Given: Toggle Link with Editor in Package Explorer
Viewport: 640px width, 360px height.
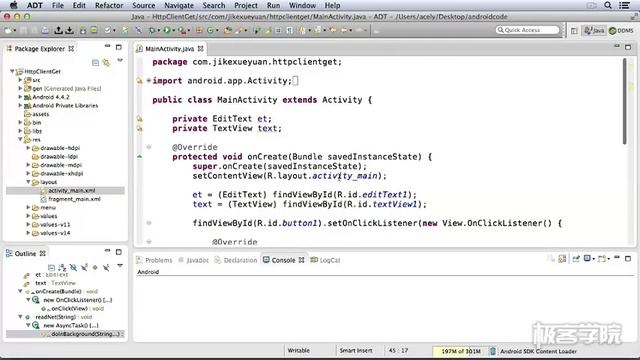Looking at the screenshot, I should pos(106,62).
